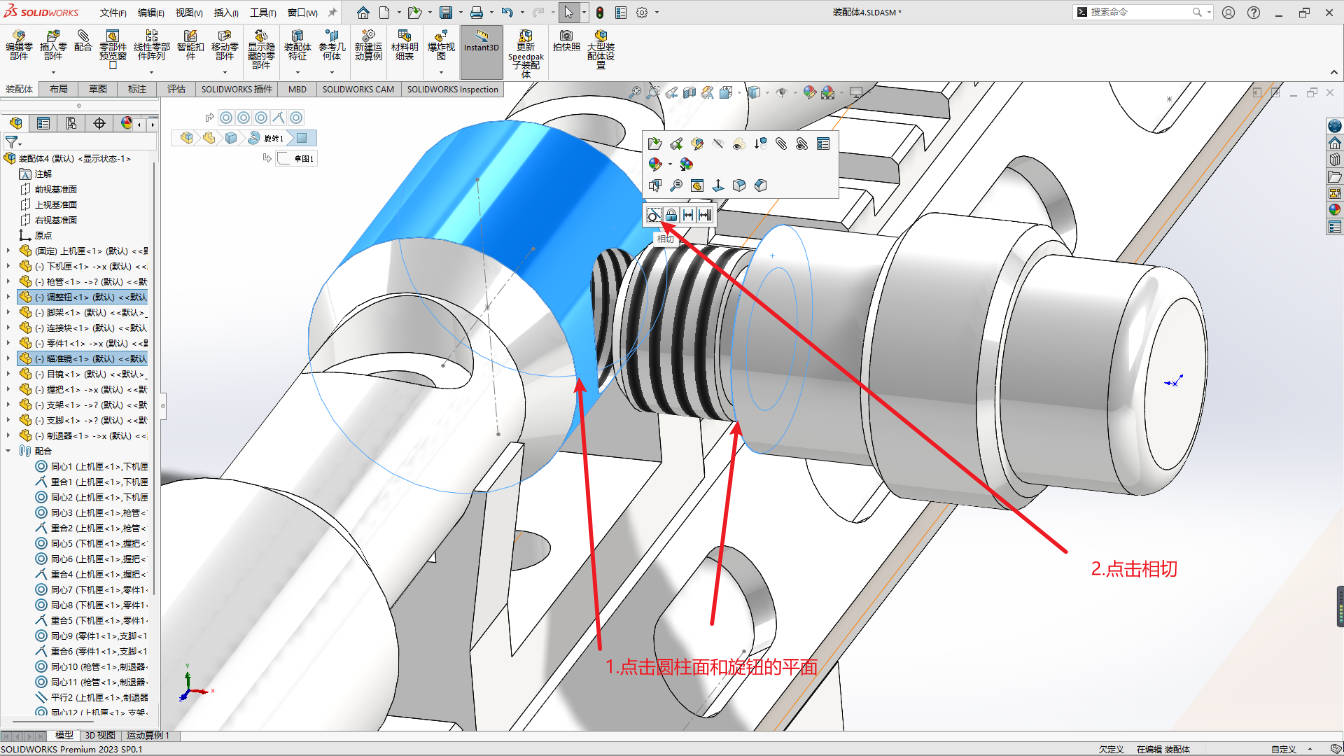Click Component Properties icon in context toolbar
The width and height of the screenshot is (1344, 756).
823,144
